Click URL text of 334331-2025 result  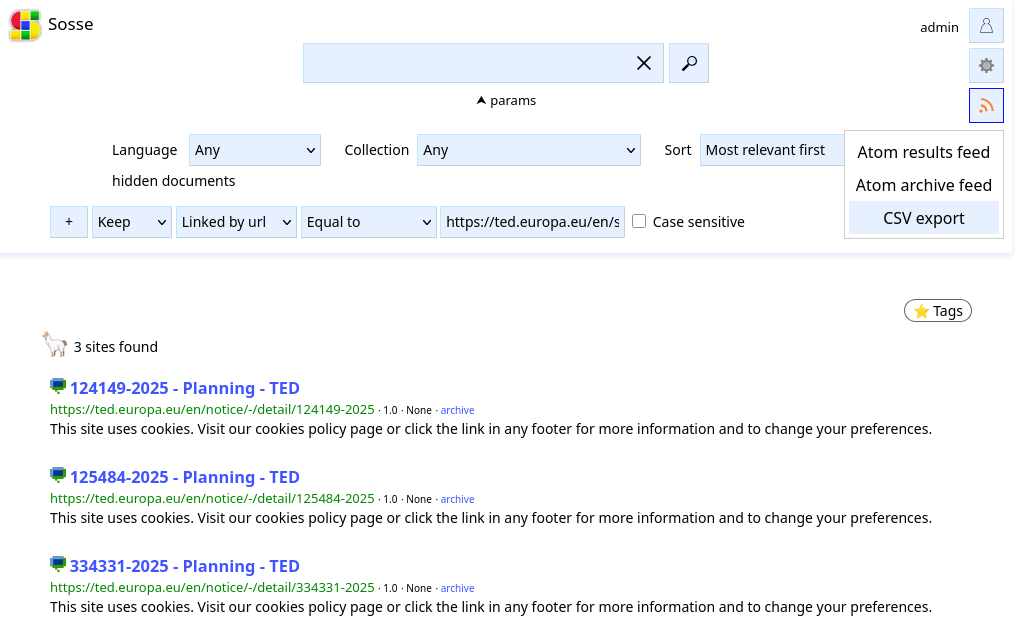tap(212, 587)
